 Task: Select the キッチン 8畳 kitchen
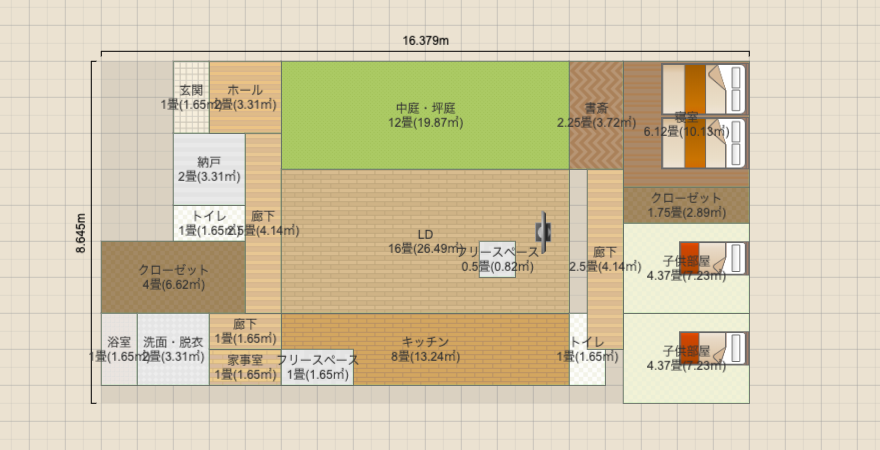coord(425,349)
